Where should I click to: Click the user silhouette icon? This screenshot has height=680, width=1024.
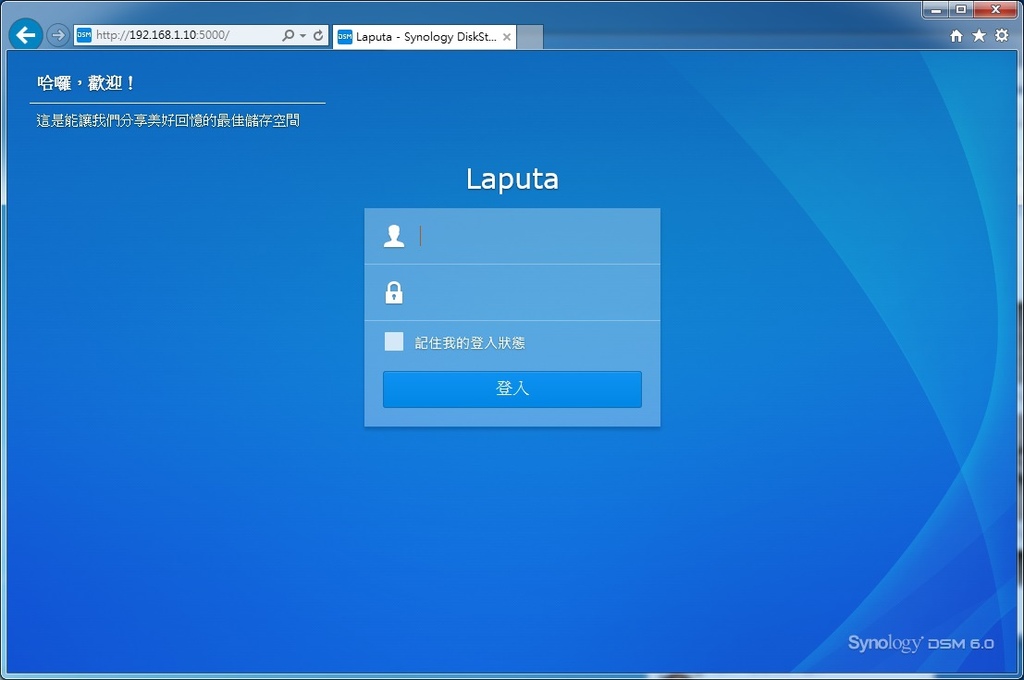[x=394, y=236]
